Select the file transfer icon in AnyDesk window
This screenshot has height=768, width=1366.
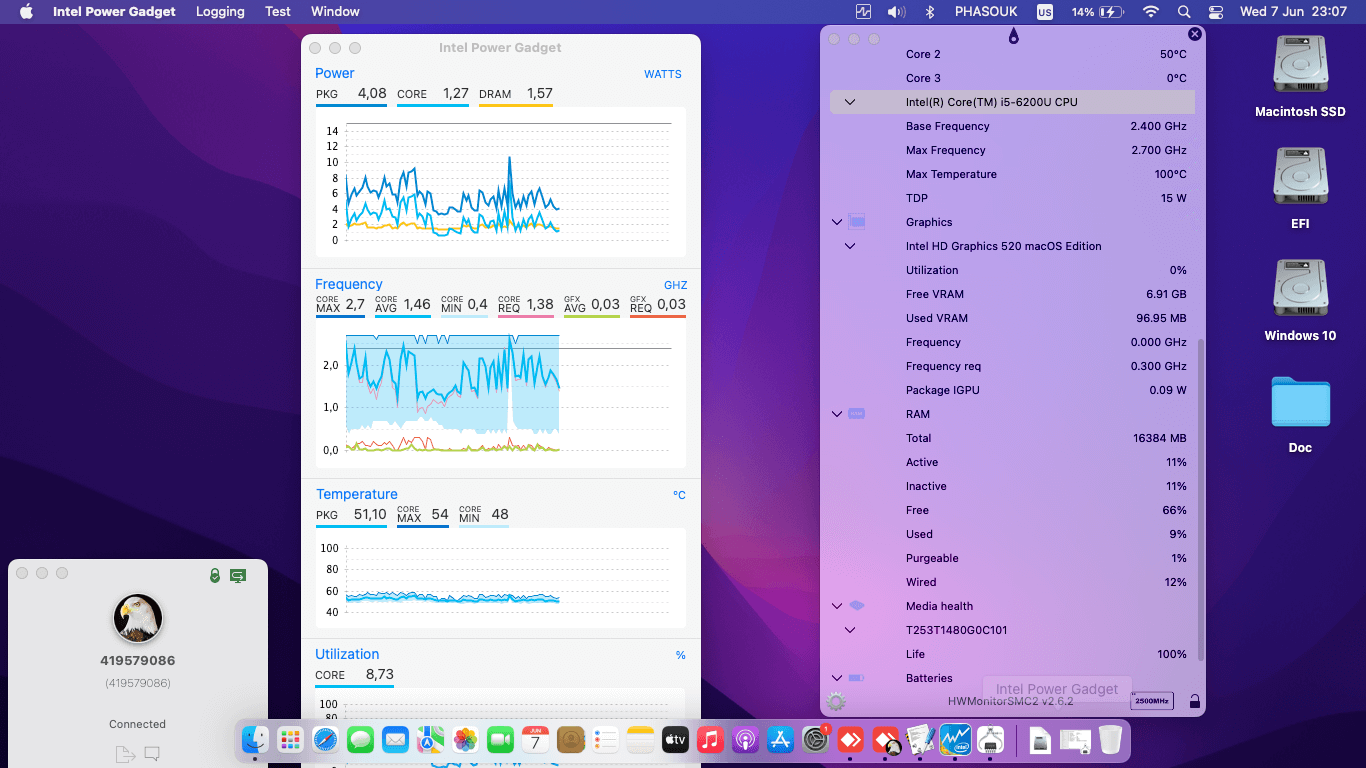tap(125, 752)
